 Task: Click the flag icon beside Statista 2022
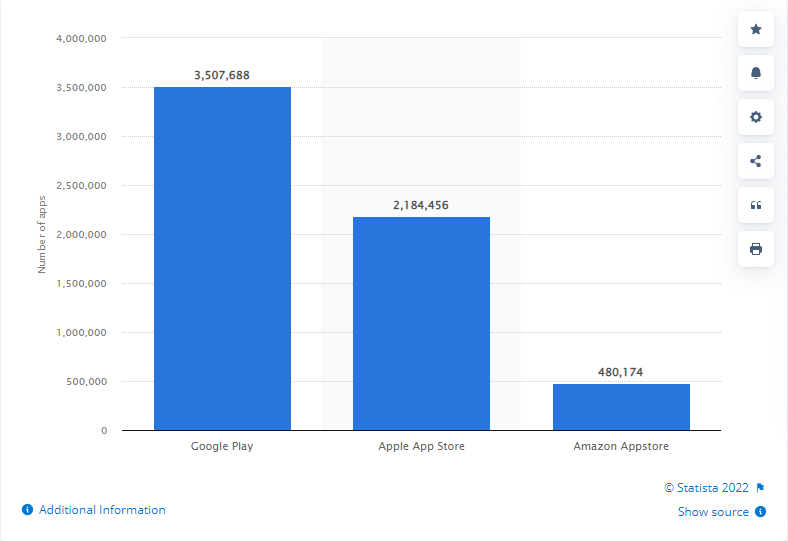[760, 488]
